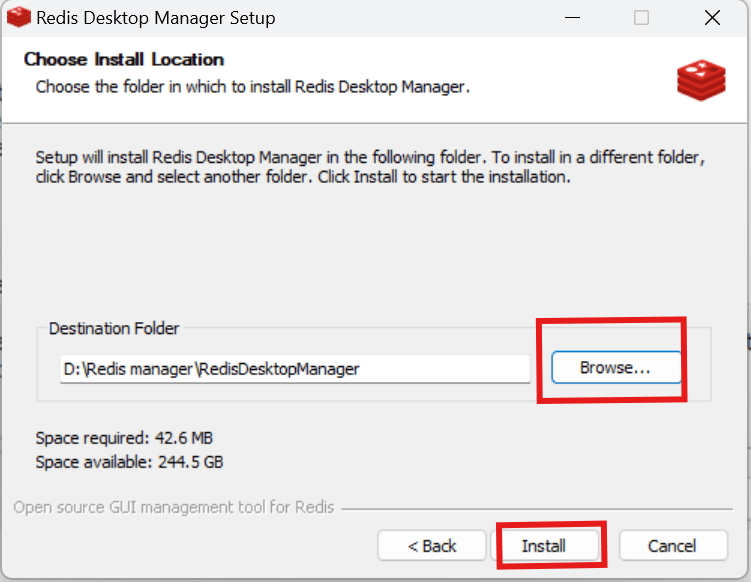Viewport: 751px width, 582px height.
Task: Click 'Open source GUI management tool' branding text
Action: pos(173,507)
